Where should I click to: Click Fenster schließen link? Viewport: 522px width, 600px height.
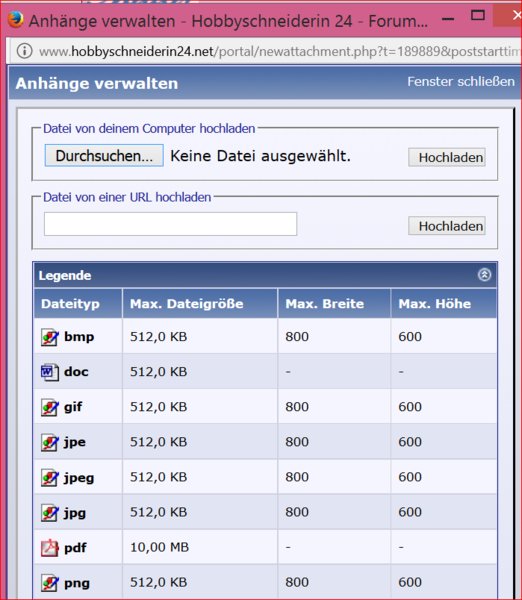click(461, 82)
